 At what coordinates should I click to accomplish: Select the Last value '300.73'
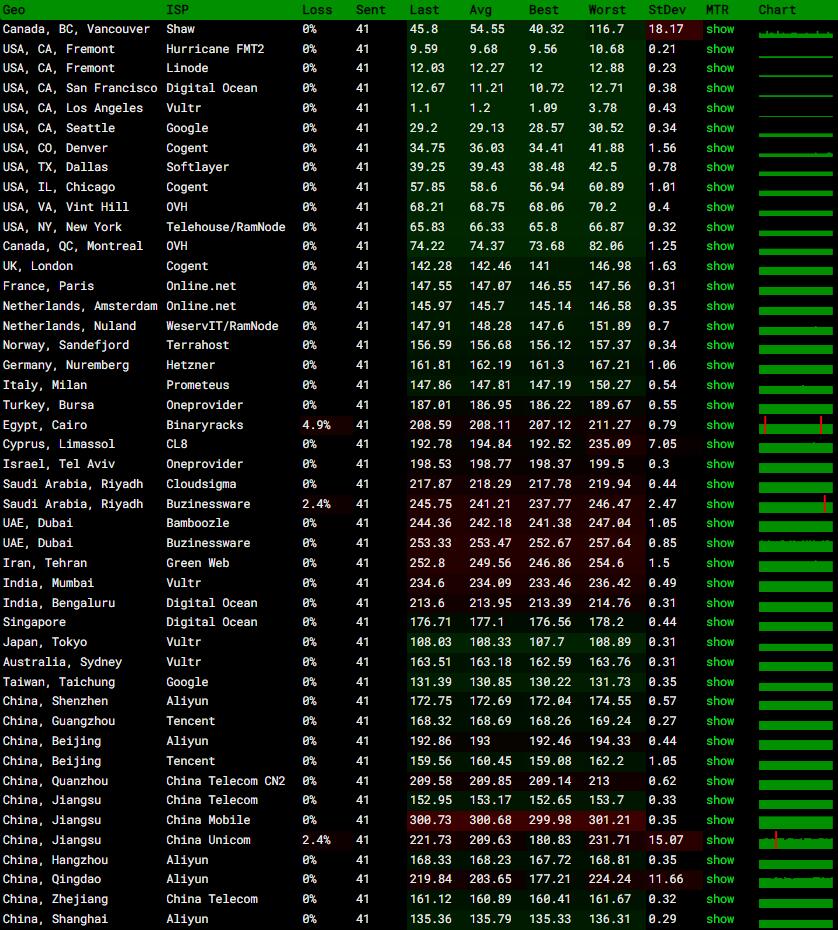(431, 820)
